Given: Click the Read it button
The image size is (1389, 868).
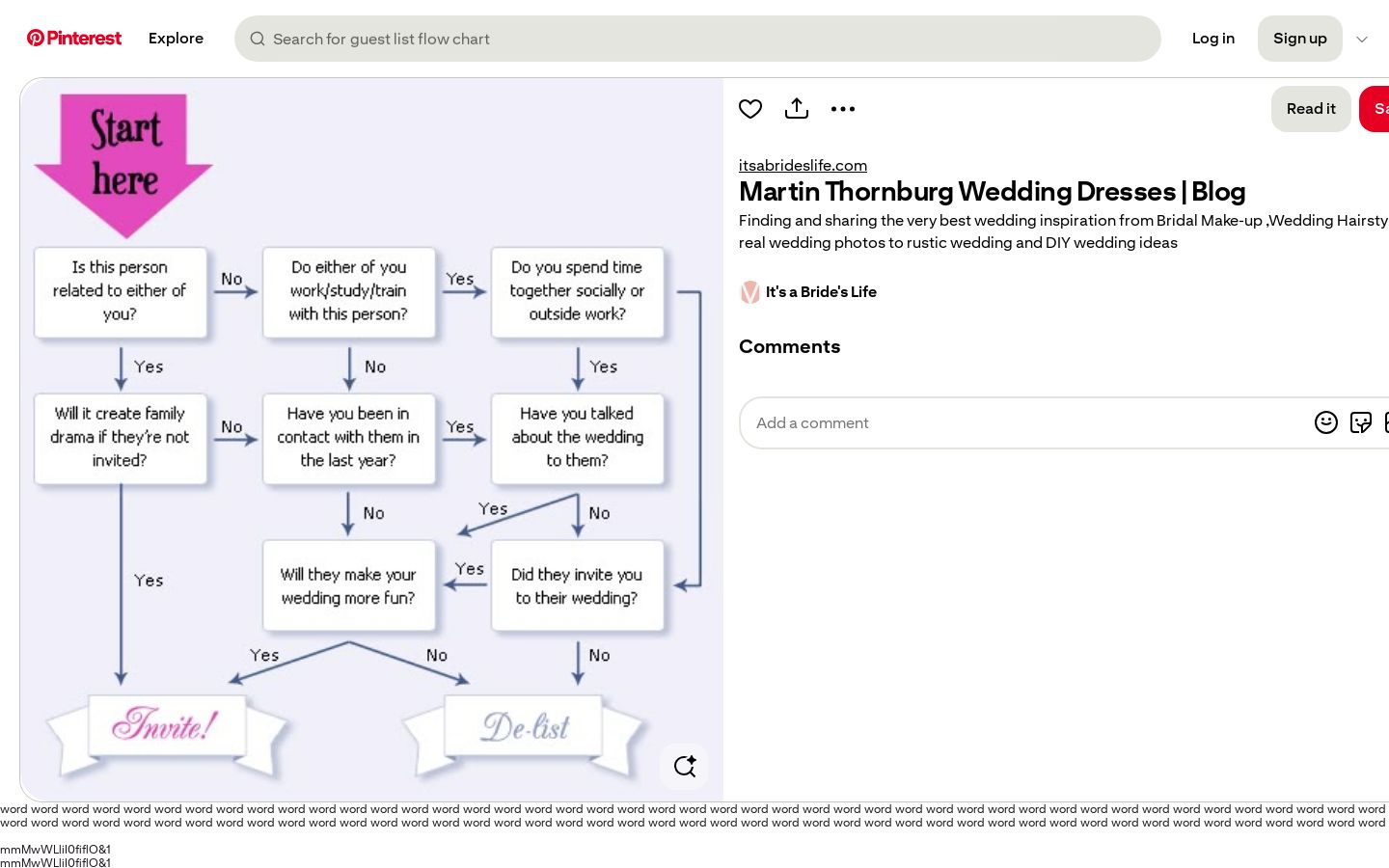Looking at the screenshot, I should pos(1311,109).
